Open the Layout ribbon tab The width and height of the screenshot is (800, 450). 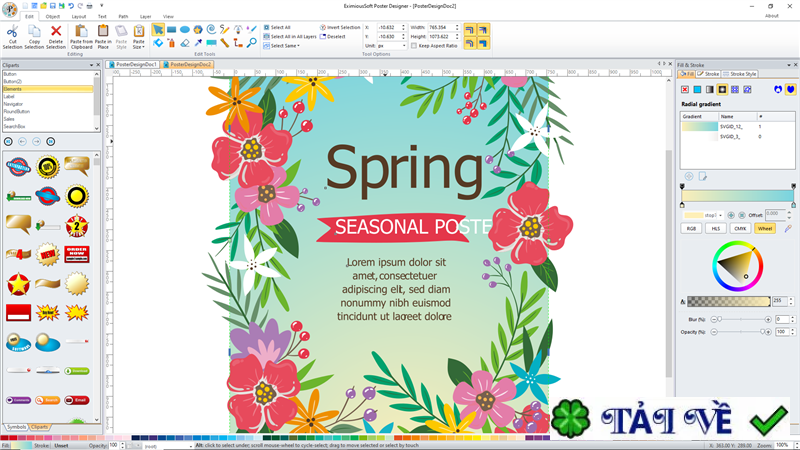[x=79, y=16]
